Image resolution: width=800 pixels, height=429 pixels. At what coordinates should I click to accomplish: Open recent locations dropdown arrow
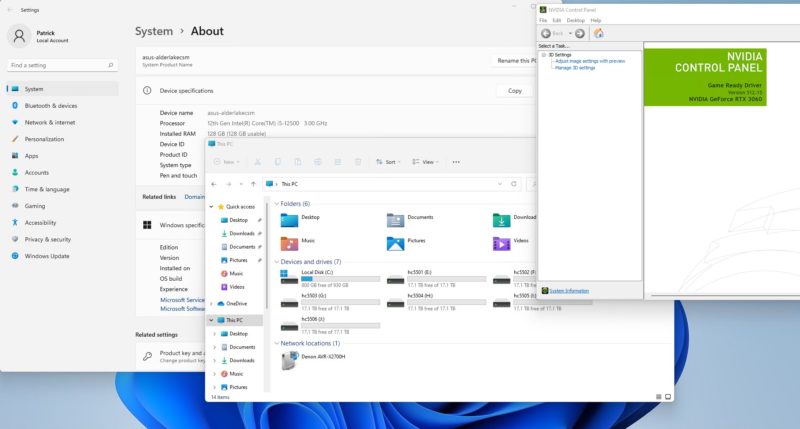coord(241,184)
